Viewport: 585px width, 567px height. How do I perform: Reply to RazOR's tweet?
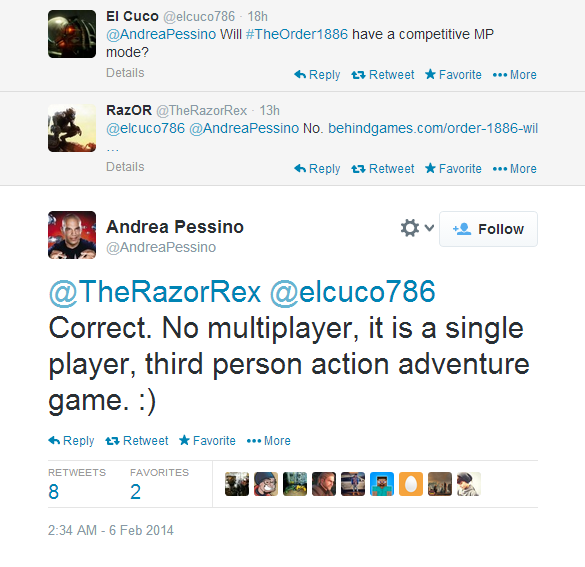pos(317,169)
